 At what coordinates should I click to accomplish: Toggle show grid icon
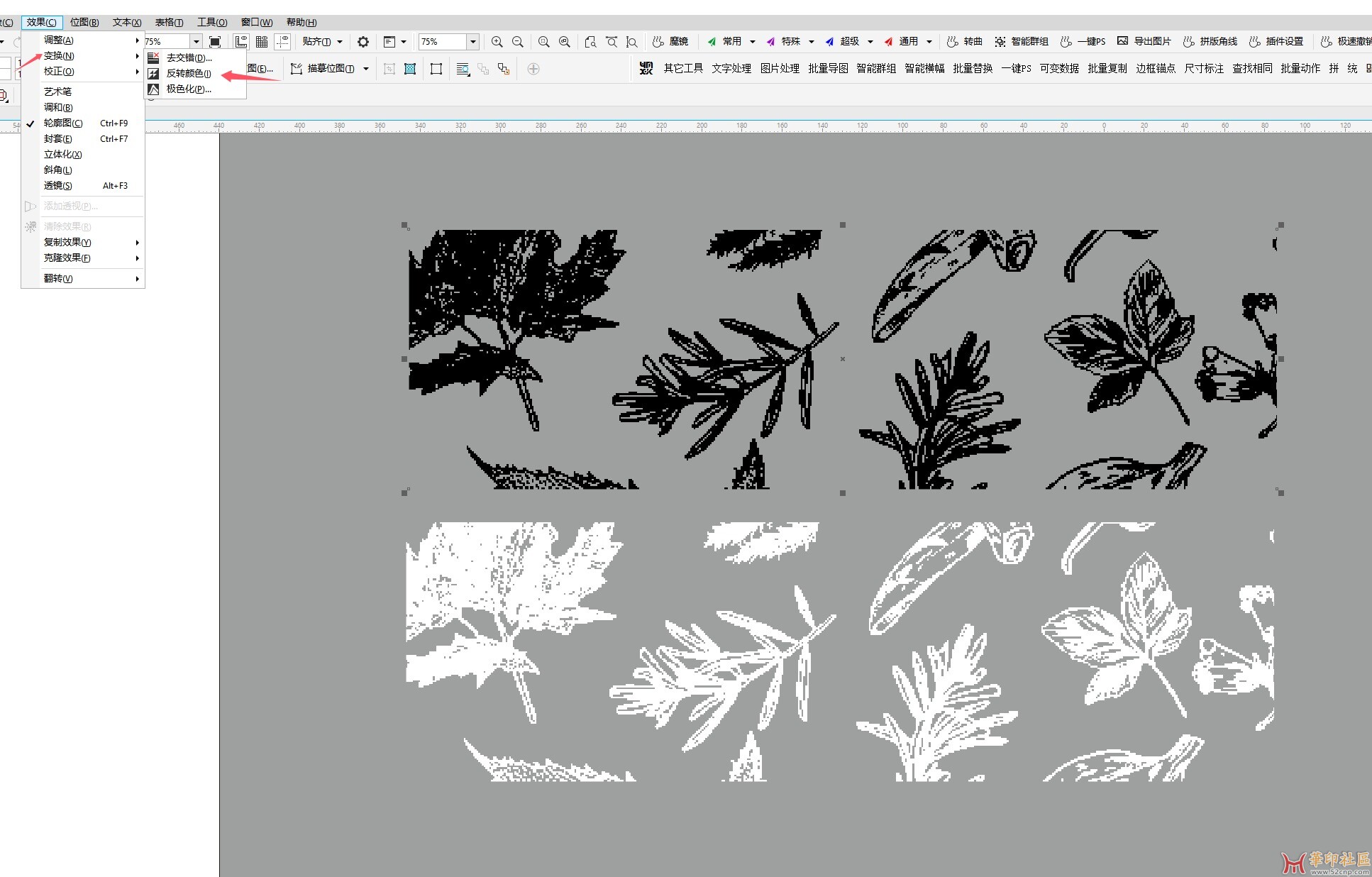(x=262, y=42)
